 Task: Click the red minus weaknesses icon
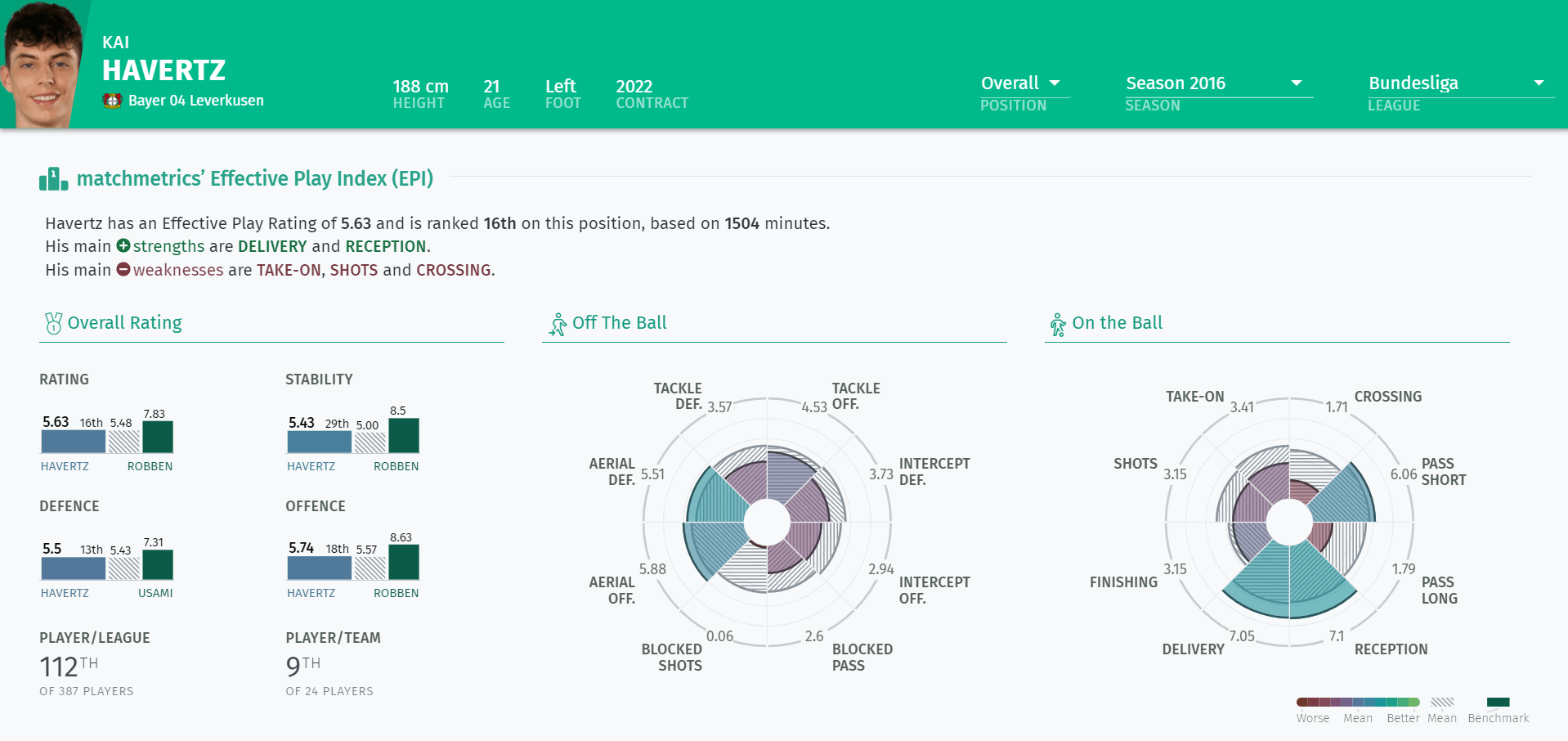tap(123, 269)
